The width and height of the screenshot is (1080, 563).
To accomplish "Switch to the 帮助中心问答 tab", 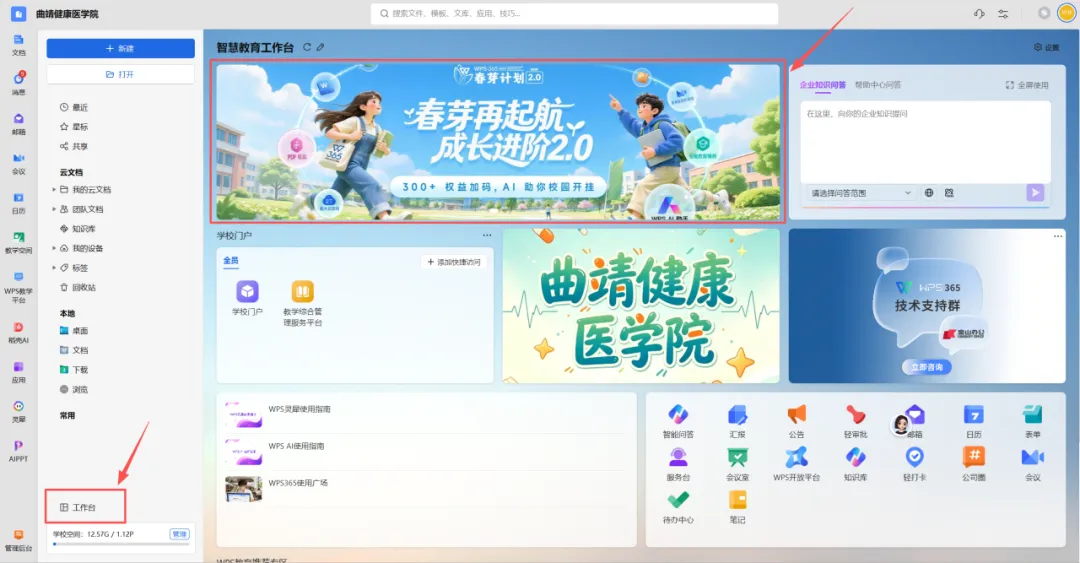I will [x=878, y=85].
